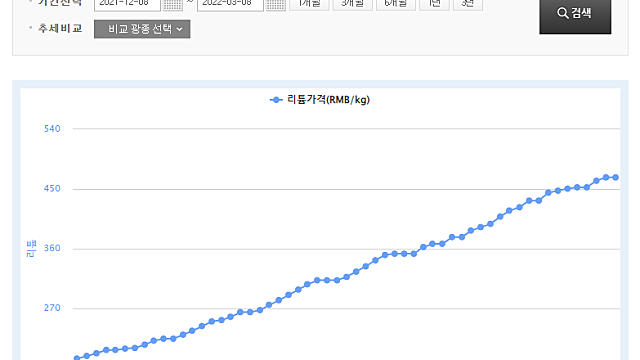Click the 540 y-axis label

click(52, 129)
